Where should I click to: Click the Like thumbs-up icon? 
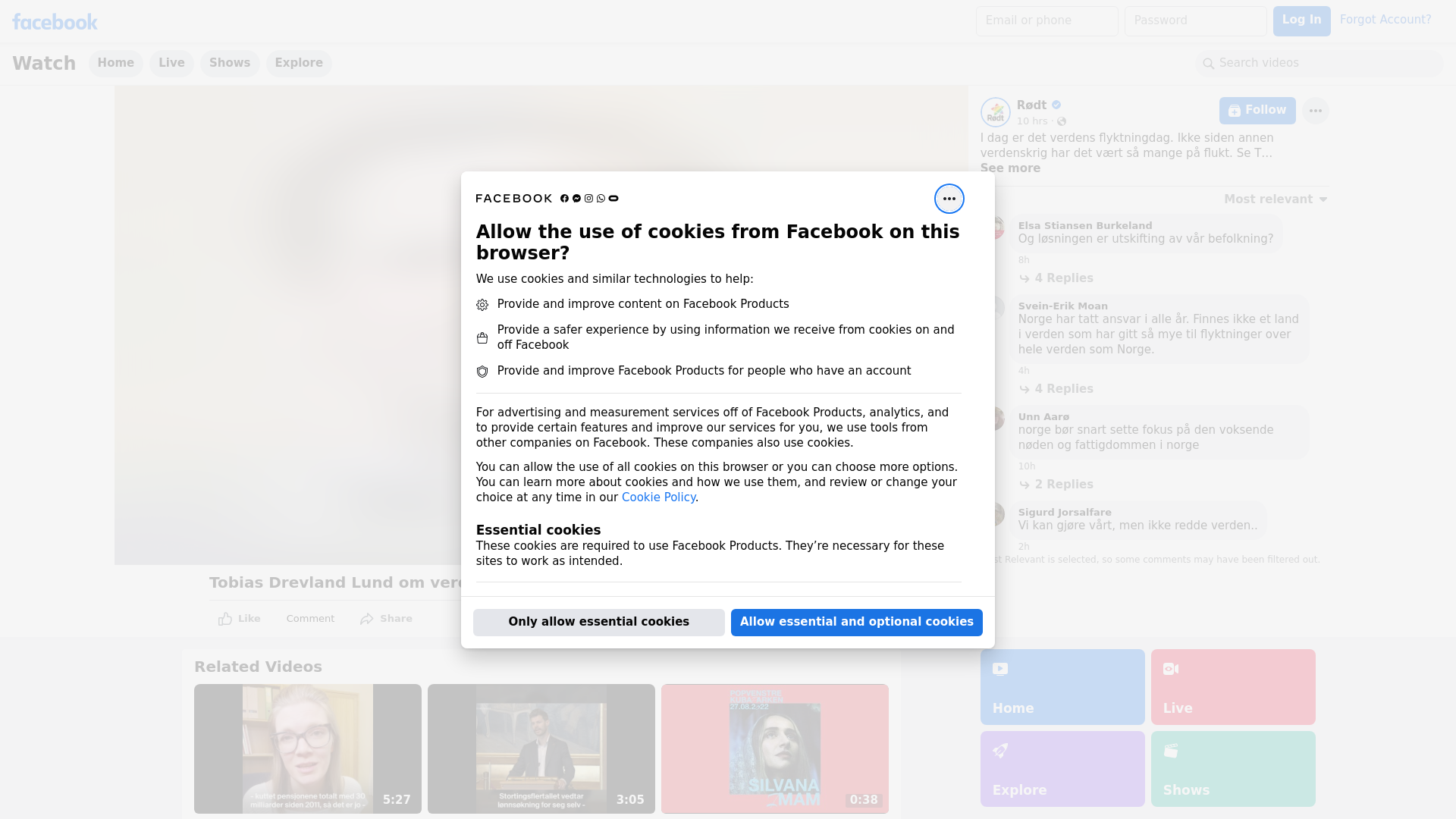pos(225,619)
